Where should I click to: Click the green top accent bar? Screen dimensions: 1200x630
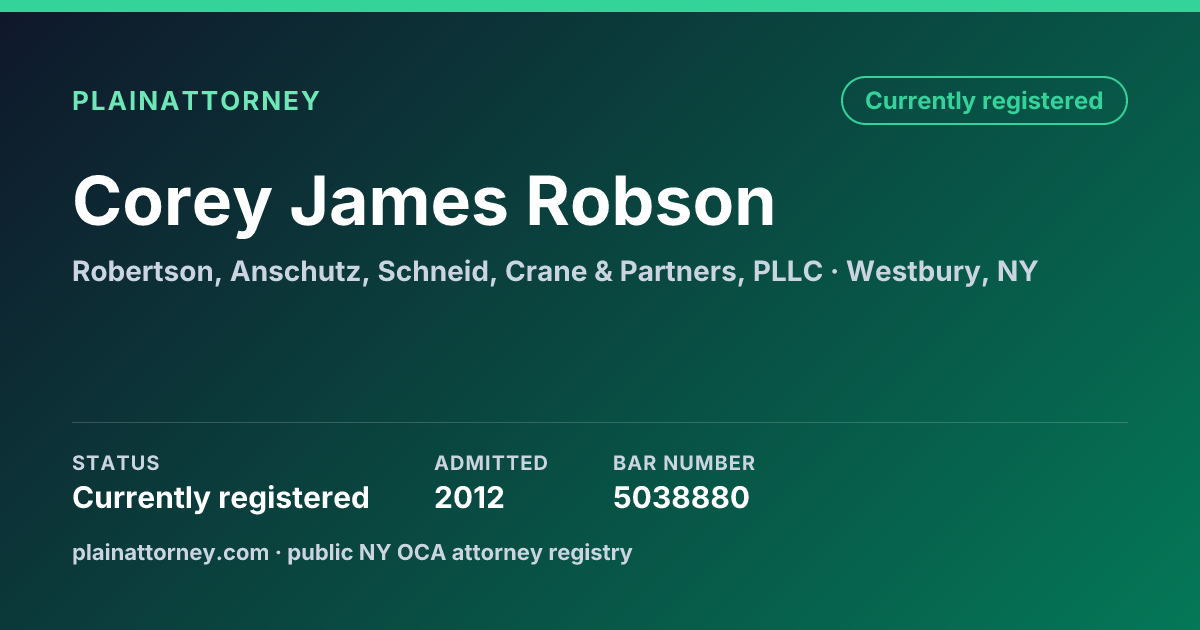coord(600,6)
